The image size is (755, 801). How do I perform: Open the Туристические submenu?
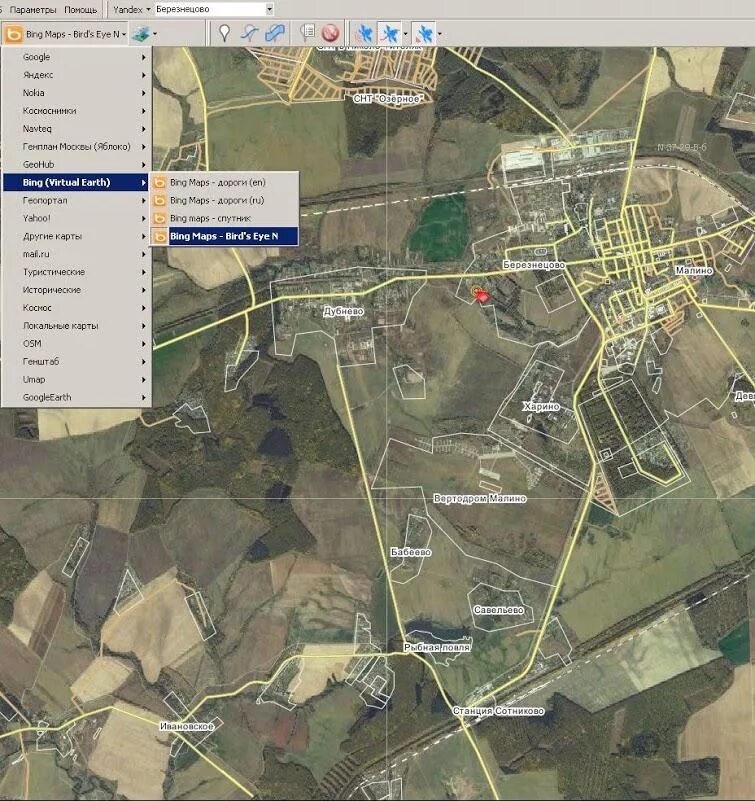77,272
